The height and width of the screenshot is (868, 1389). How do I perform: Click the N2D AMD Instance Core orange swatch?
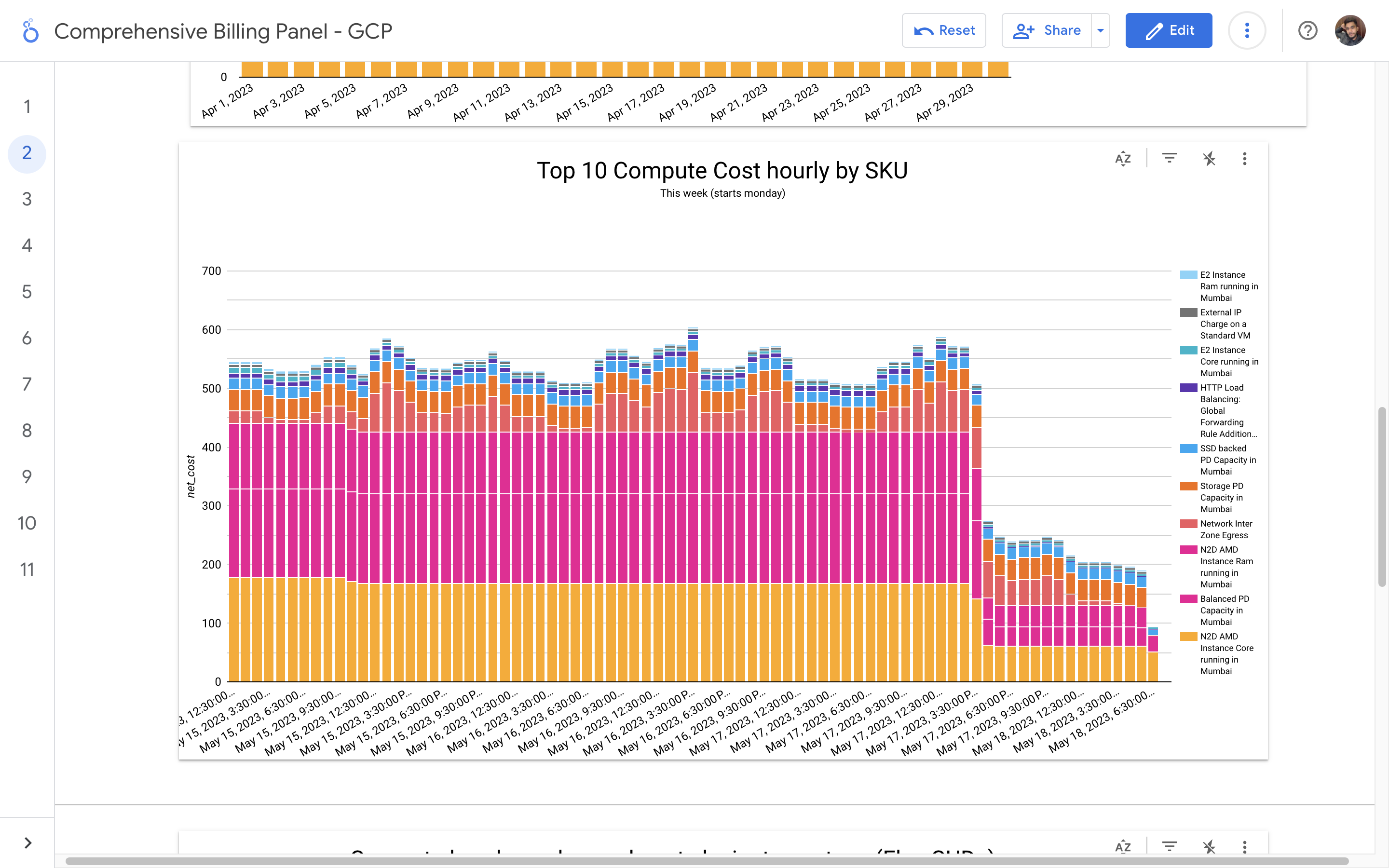click(x=1188, y=637)
